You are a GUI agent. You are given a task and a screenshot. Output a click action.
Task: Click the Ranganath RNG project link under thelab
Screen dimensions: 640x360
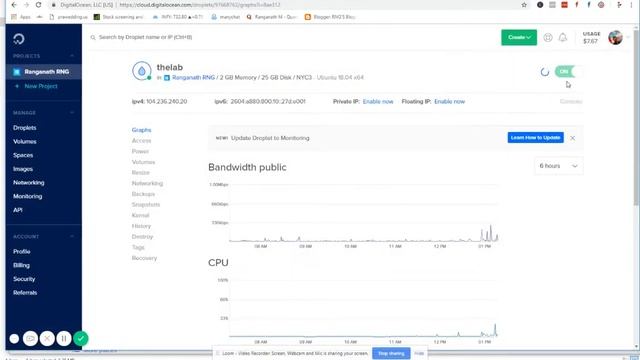[193, 78]
